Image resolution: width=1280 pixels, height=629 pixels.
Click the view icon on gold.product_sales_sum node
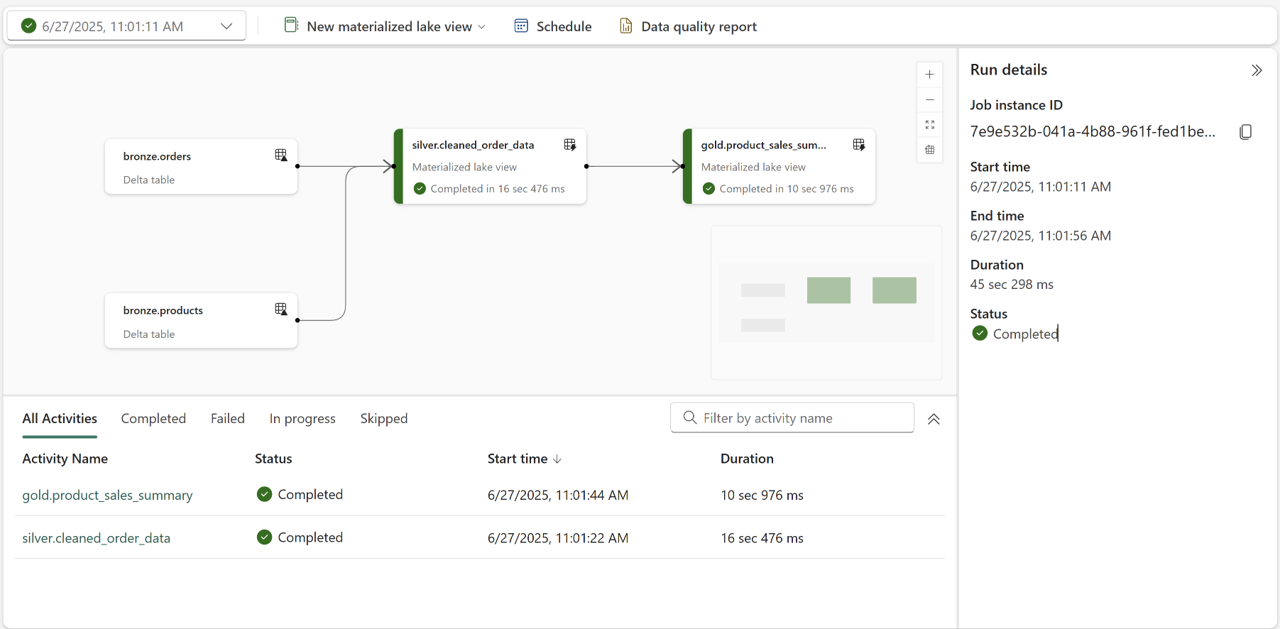tap(859, 145)
